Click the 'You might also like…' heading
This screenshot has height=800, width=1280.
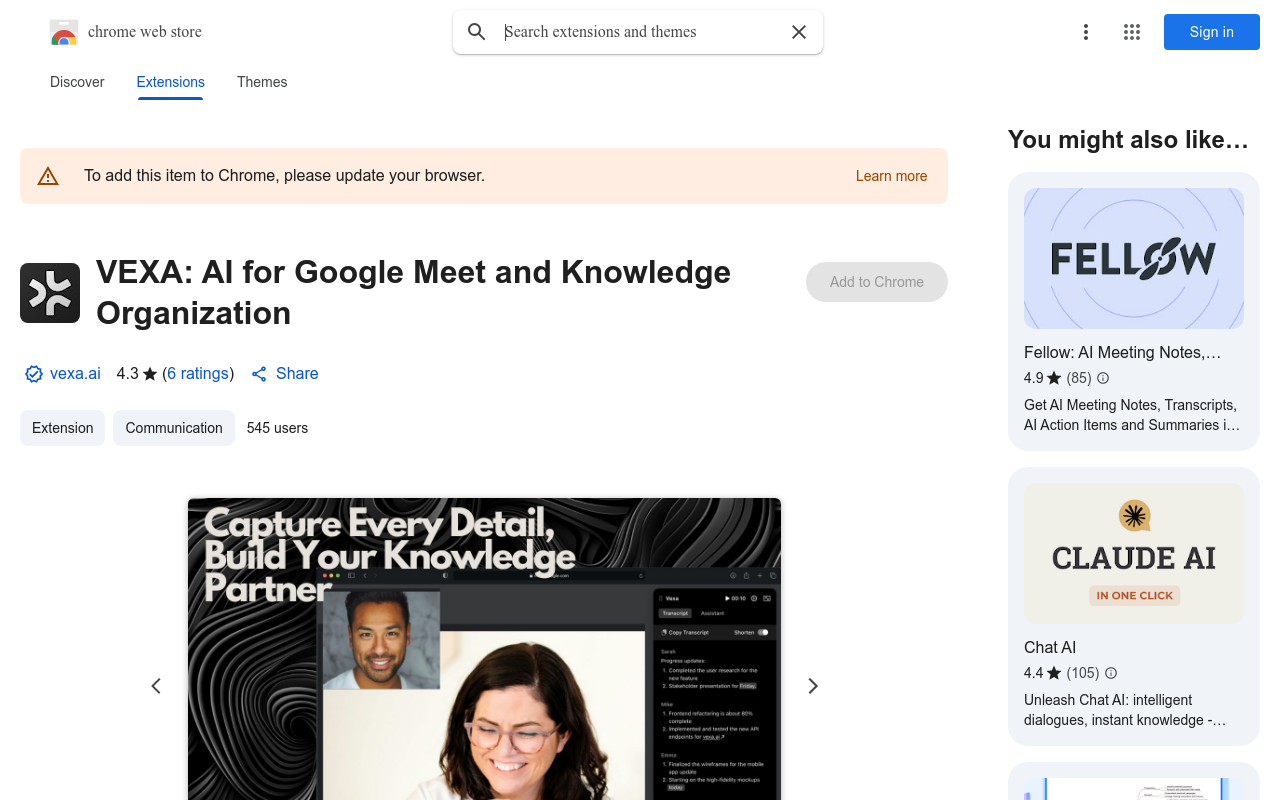1128,140
